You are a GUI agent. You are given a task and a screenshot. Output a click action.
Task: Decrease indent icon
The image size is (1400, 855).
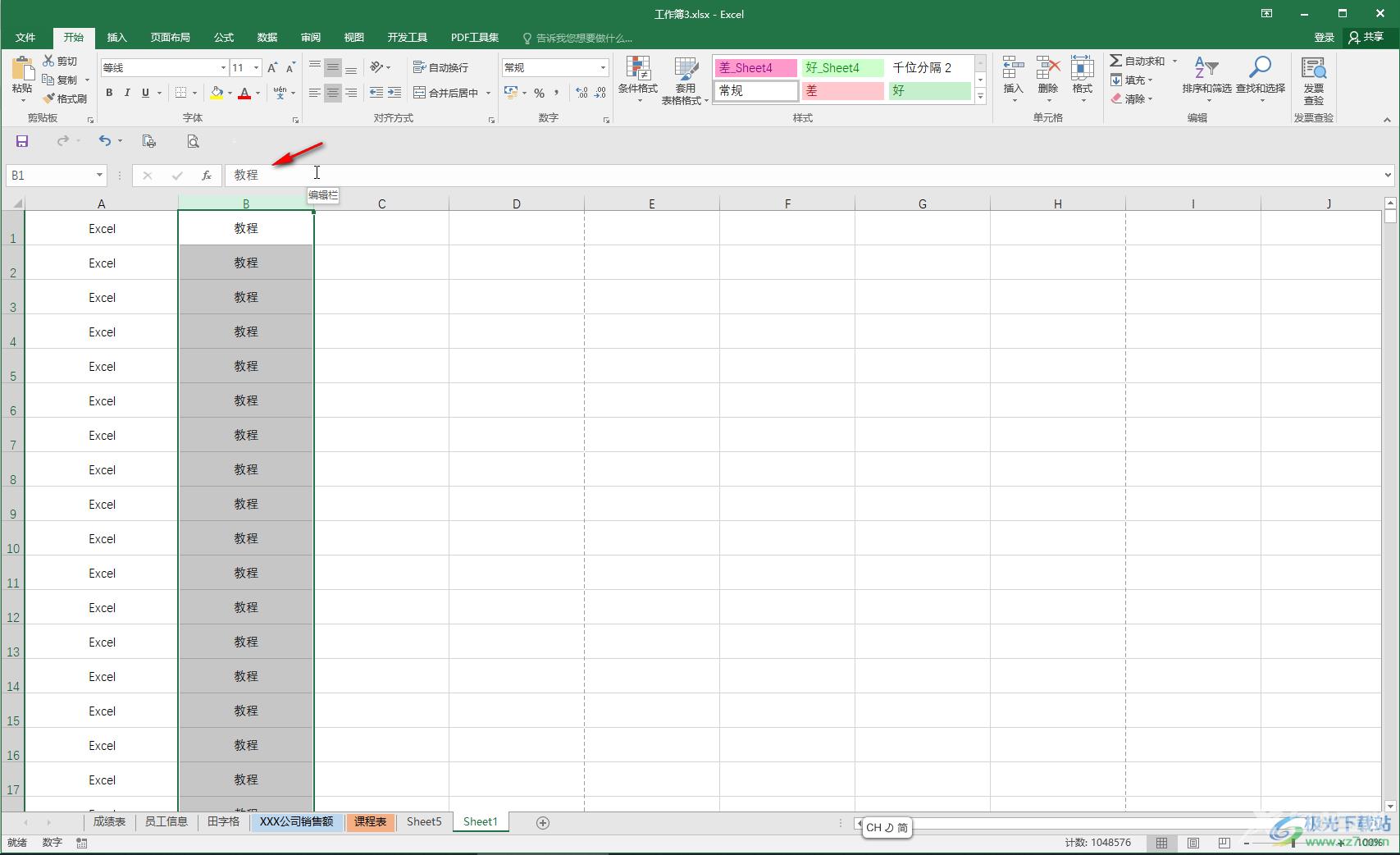[376, 93]
